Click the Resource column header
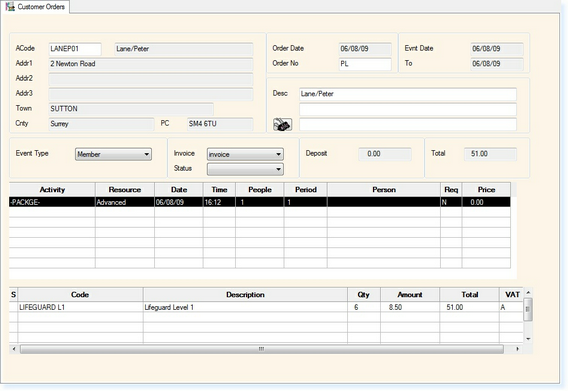Image resolution: width=568 pixels, height=391 pixels. pyautogui.click(x=125, y=190)
